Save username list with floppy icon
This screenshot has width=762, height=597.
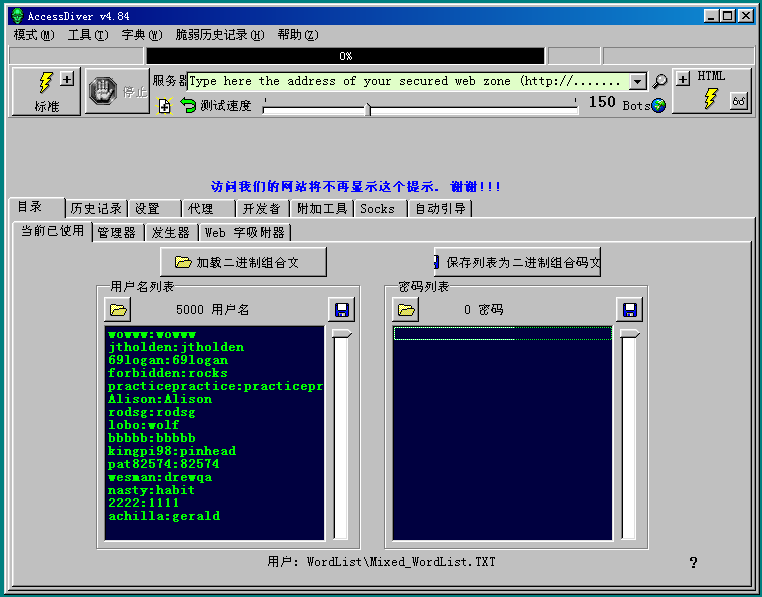click(341, 310)
